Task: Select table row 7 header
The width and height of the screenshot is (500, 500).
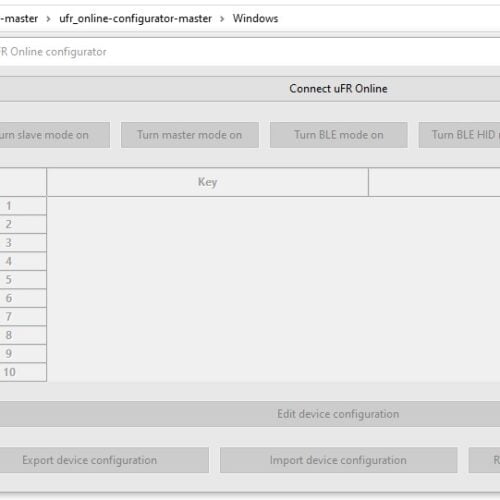Action: coord(23,316)
